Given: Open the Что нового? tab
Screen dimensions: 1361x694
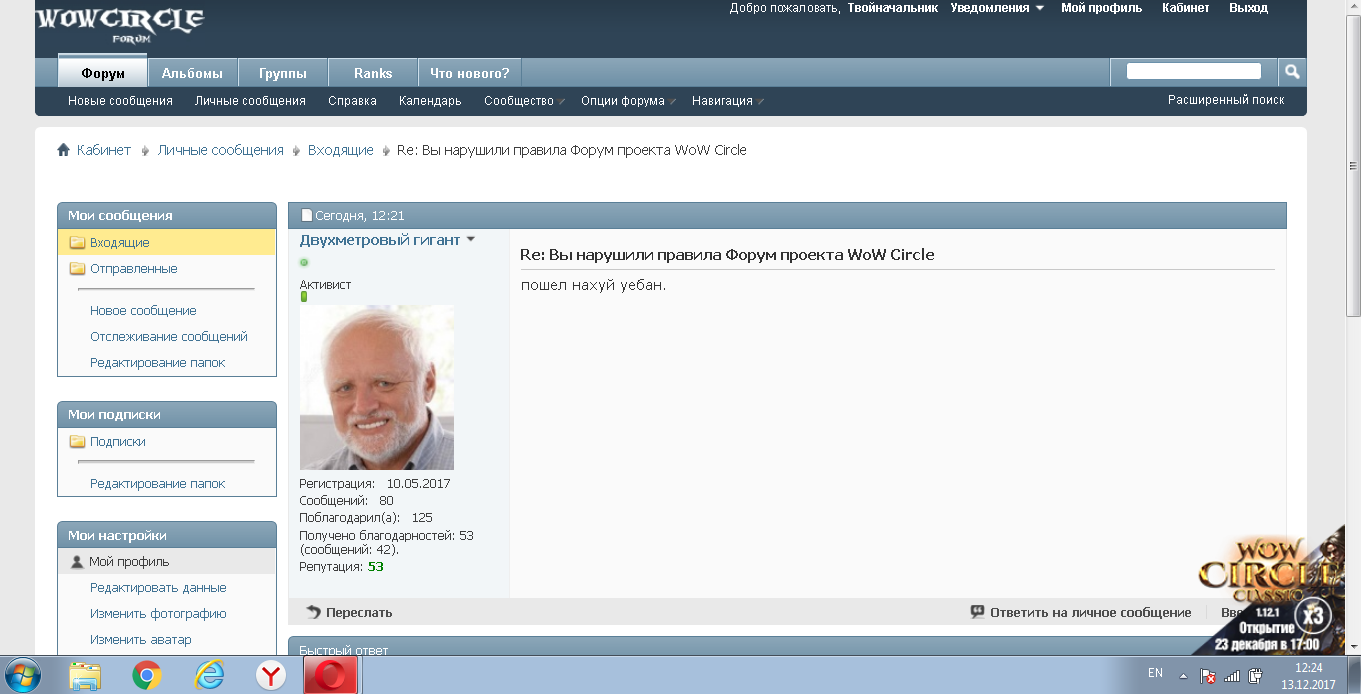Looking at the screenshot, I should pyautogui.click(x=469, y=73).
